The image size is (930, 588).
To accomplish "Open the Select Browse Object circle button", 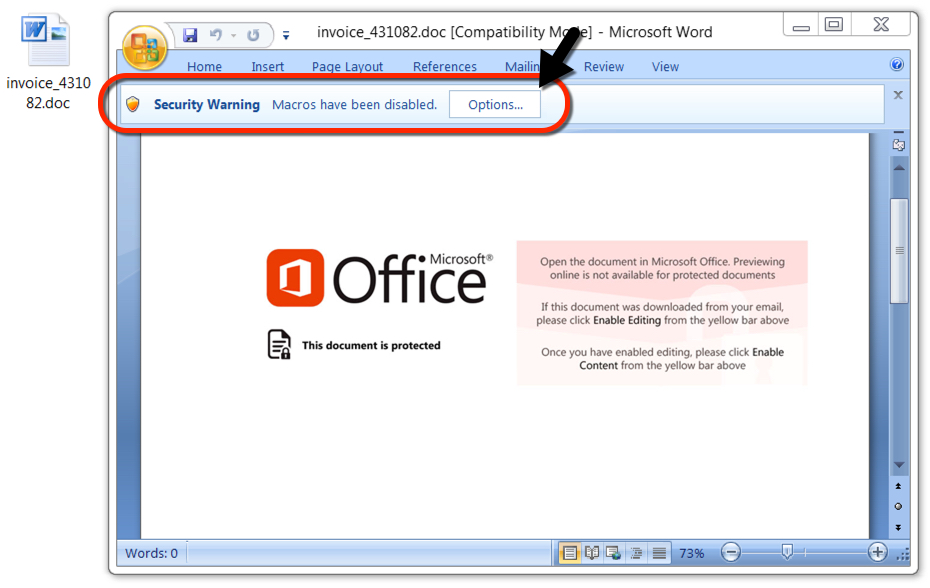I will click(x=899, y=507).
